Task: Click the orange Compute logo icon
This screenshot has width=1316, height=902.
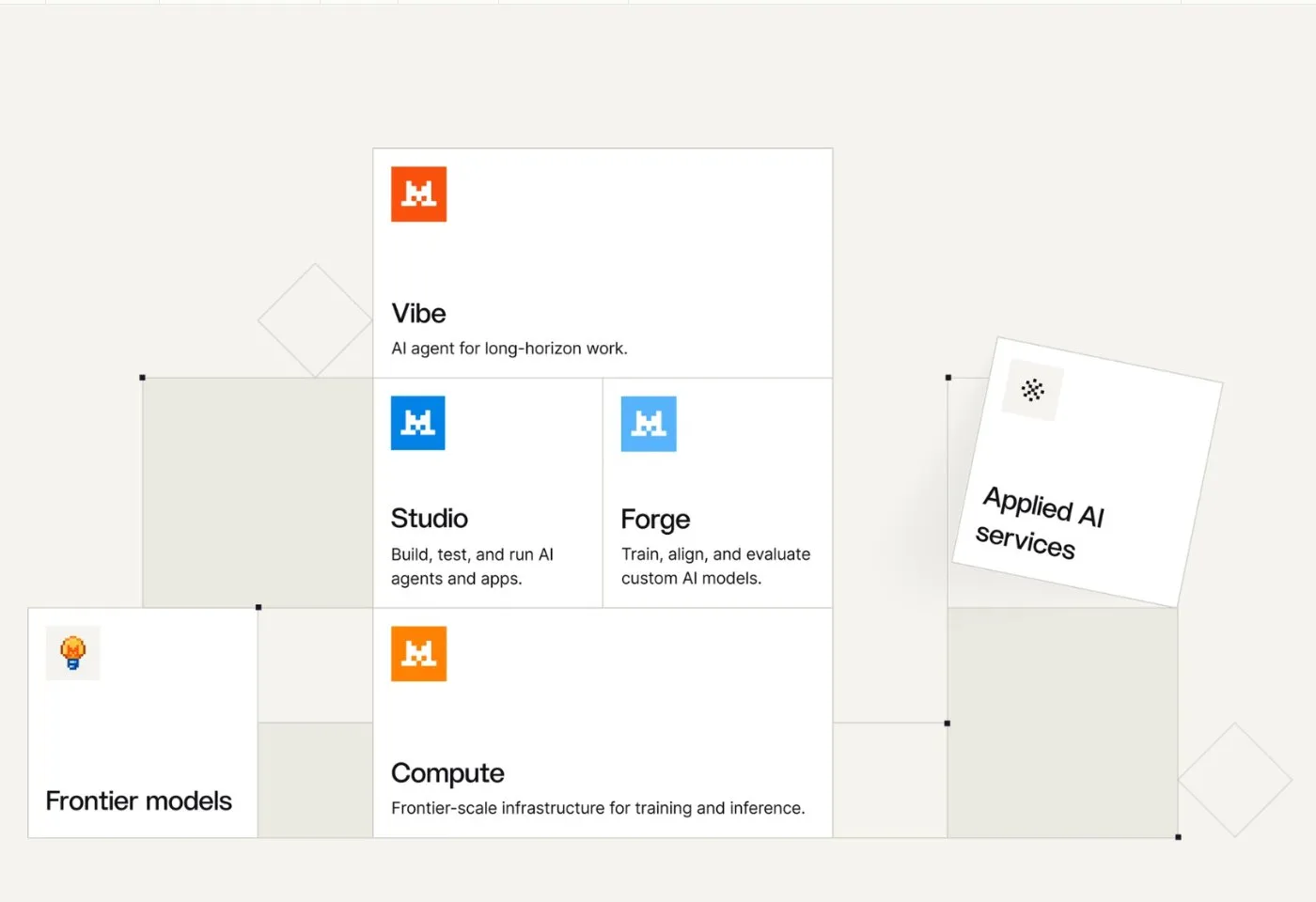Action: (x=418, y=653)
